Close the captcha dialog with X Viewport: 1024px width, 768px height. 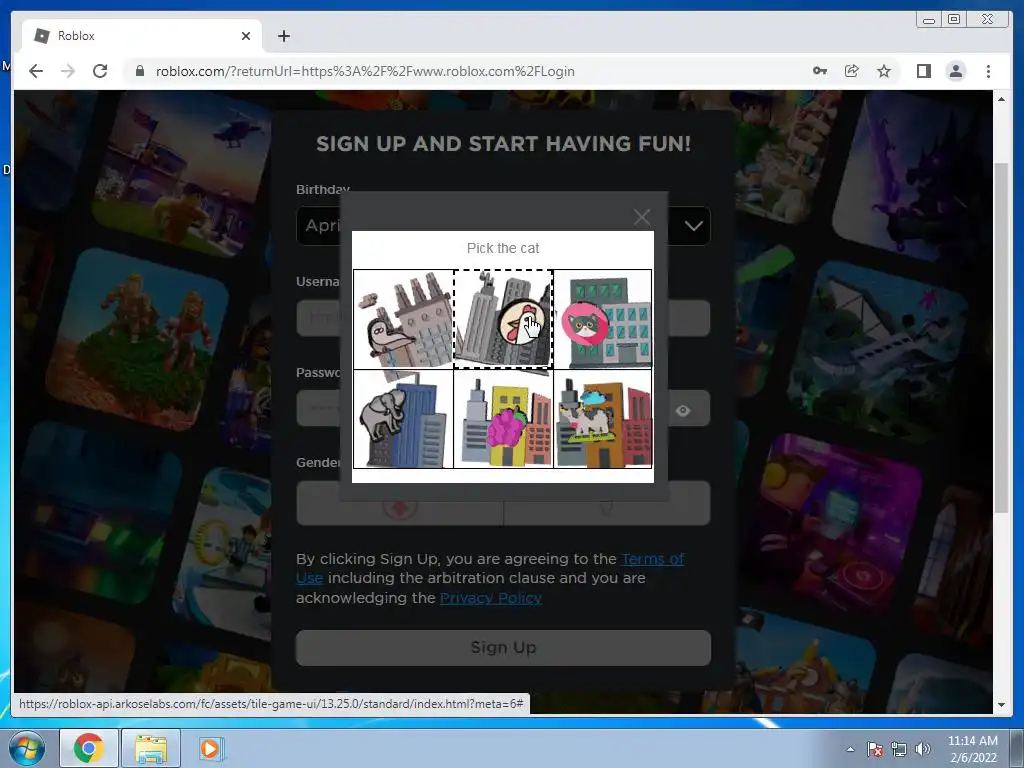click(641, 217)
